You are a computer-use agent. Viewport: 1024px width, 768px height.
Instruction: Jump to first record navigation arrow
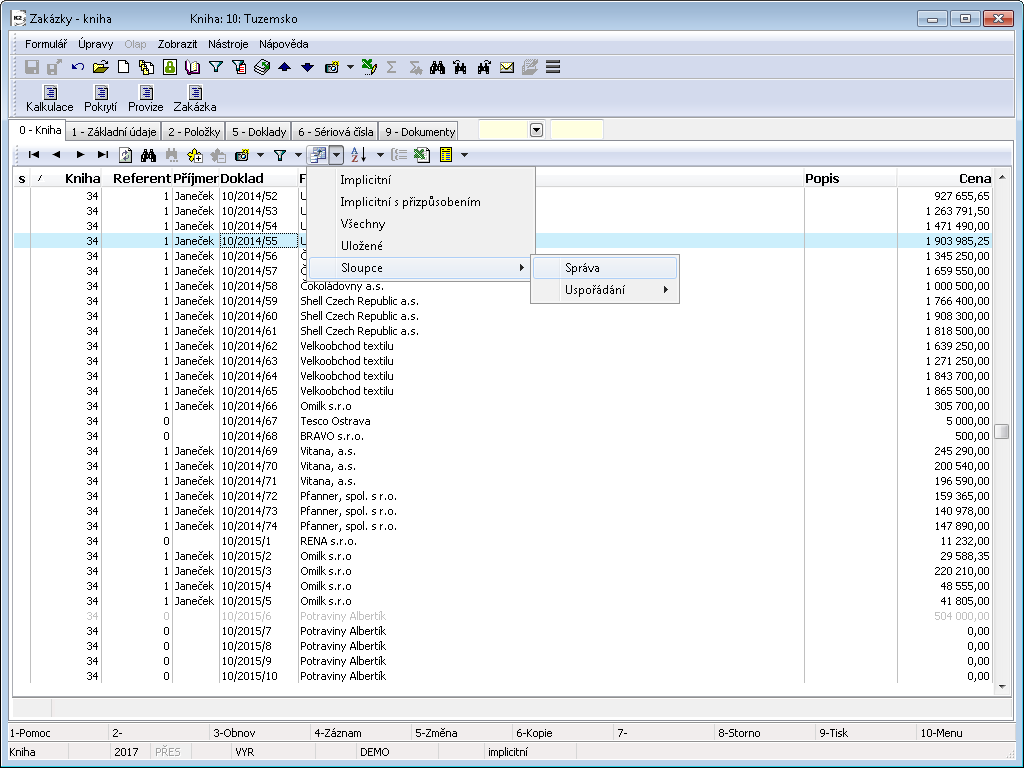click(x=34, y=155)
